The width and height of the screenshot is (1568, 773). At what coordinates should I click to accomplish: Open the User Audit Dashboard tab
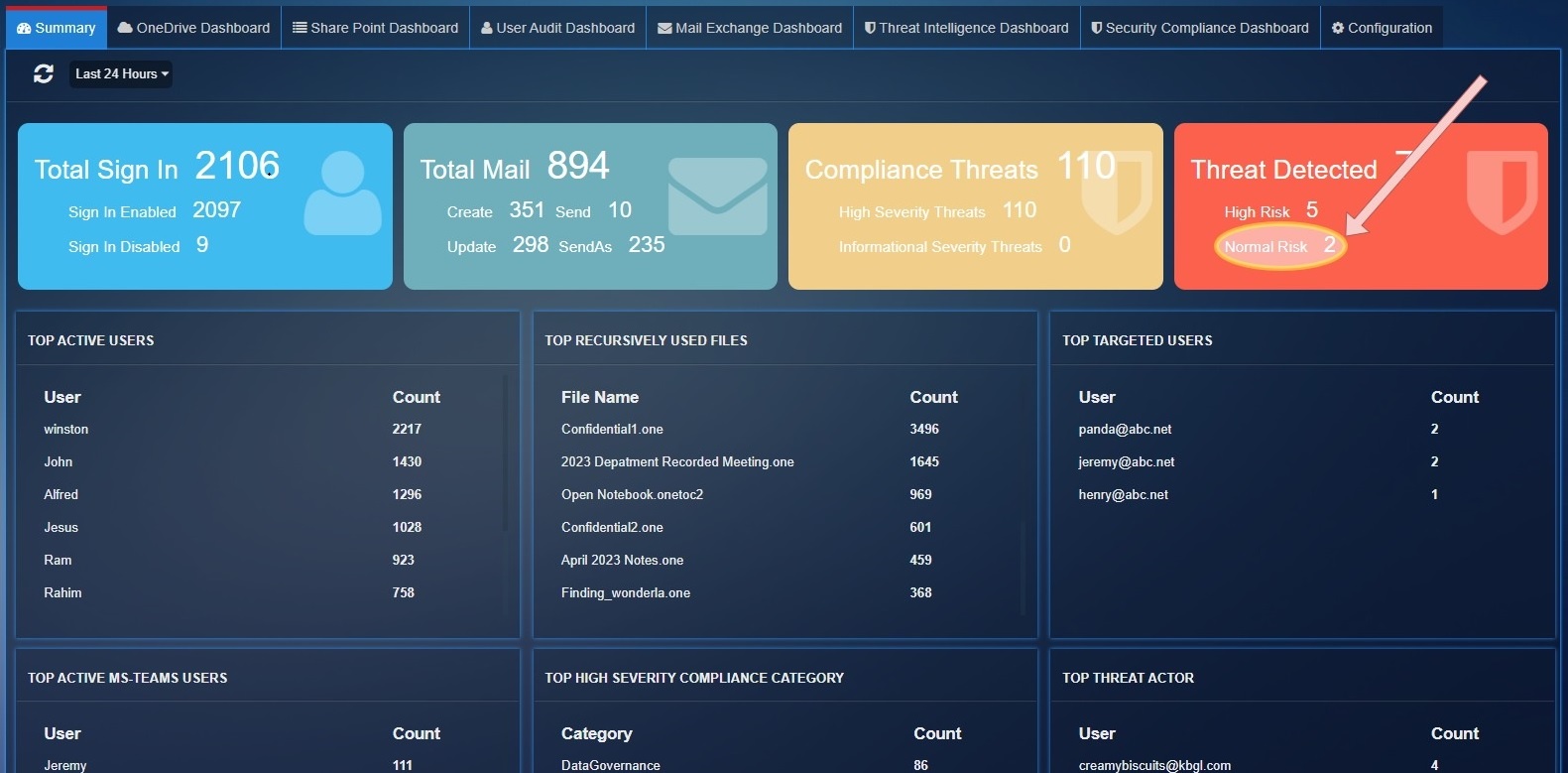pyautogui.click(x=557, y=28)
